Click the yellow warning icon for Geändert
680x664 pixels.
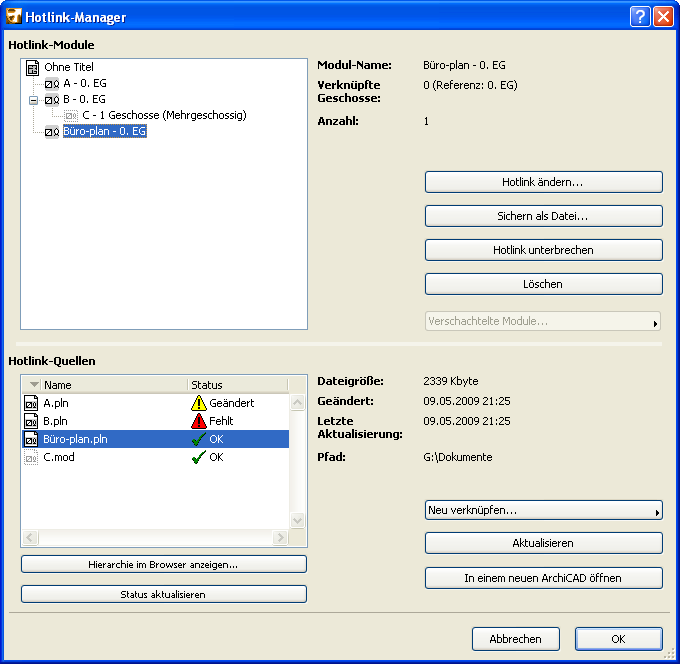(199, 403)
